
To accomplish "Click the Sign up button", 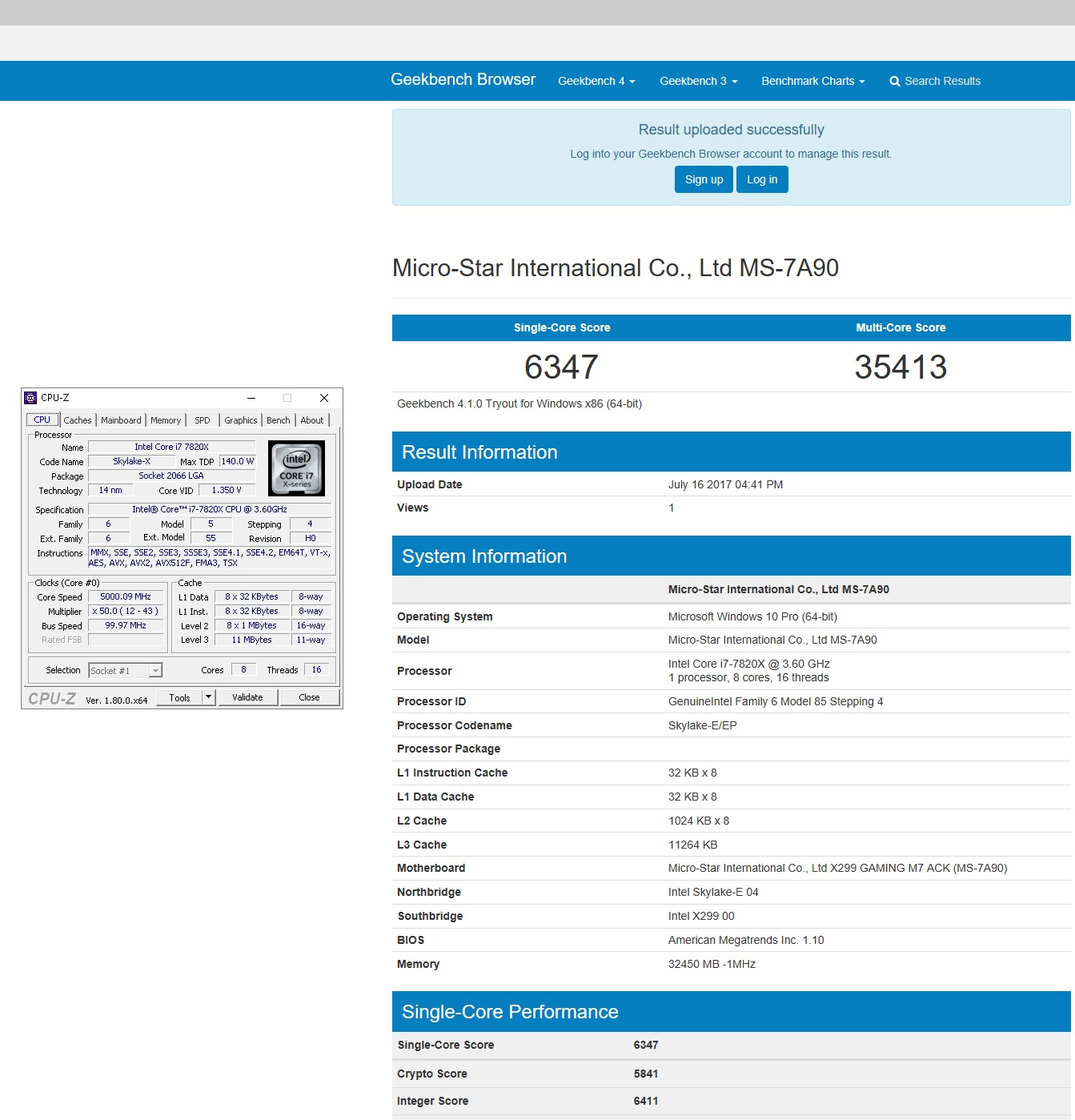I will pos(704,179).
